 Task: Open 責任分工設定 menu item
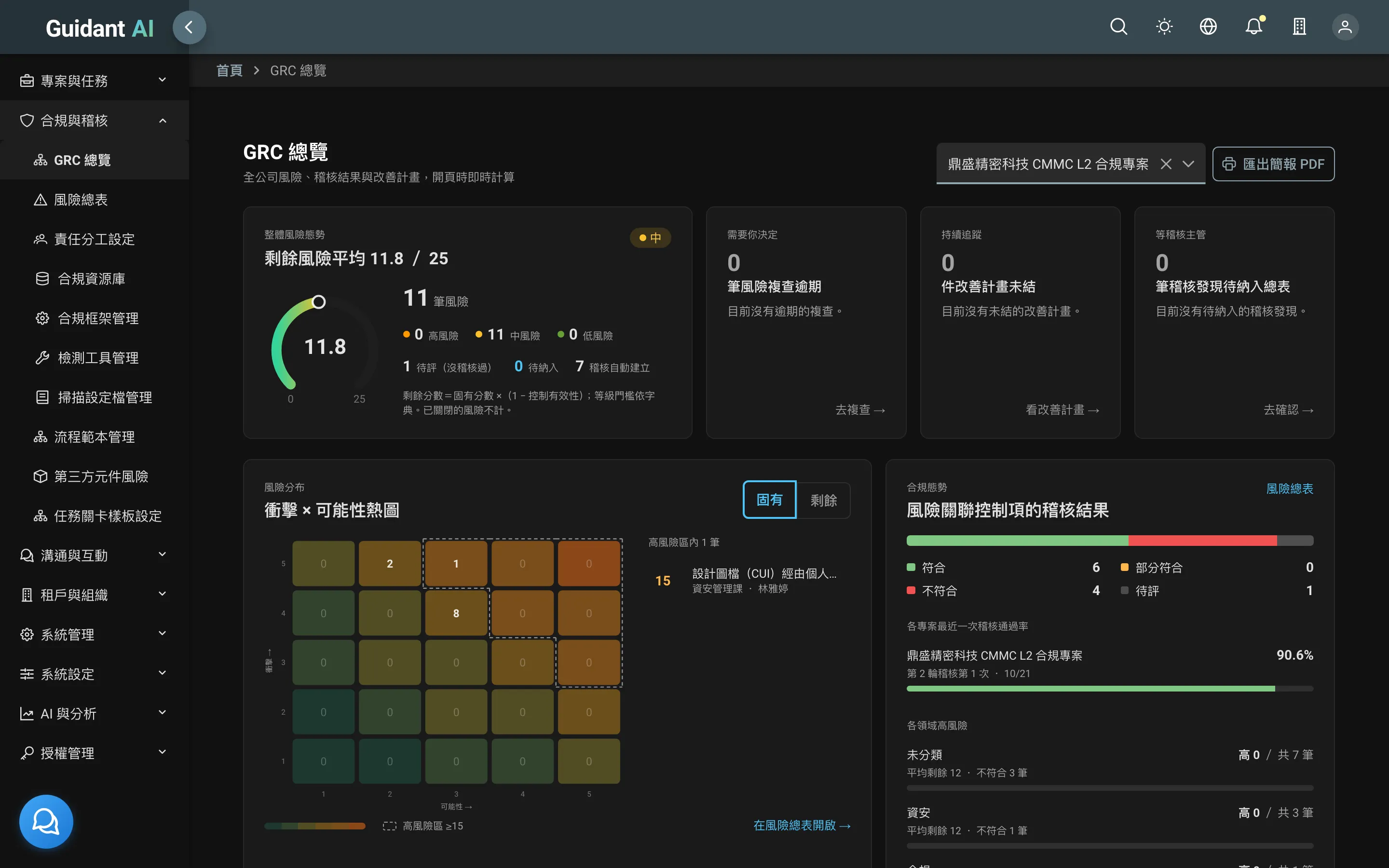point(95,239)
